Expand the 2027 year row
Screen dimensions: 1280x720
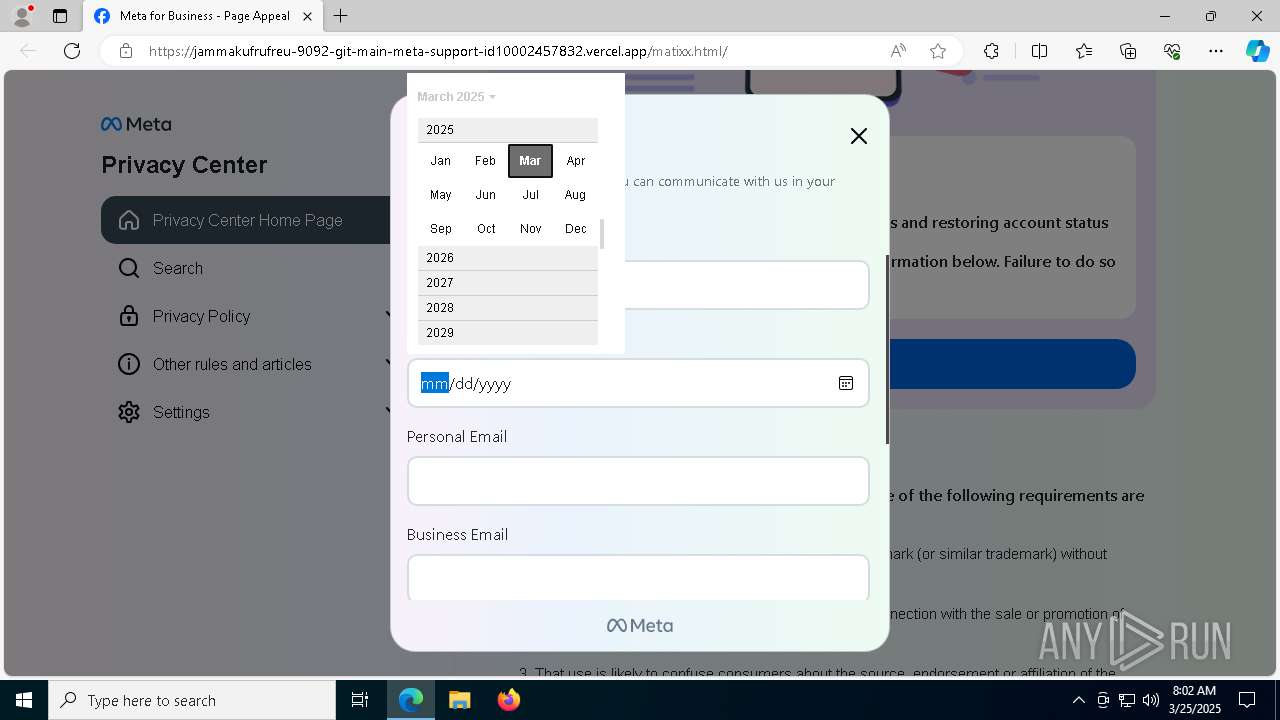(x=508, y=283)
